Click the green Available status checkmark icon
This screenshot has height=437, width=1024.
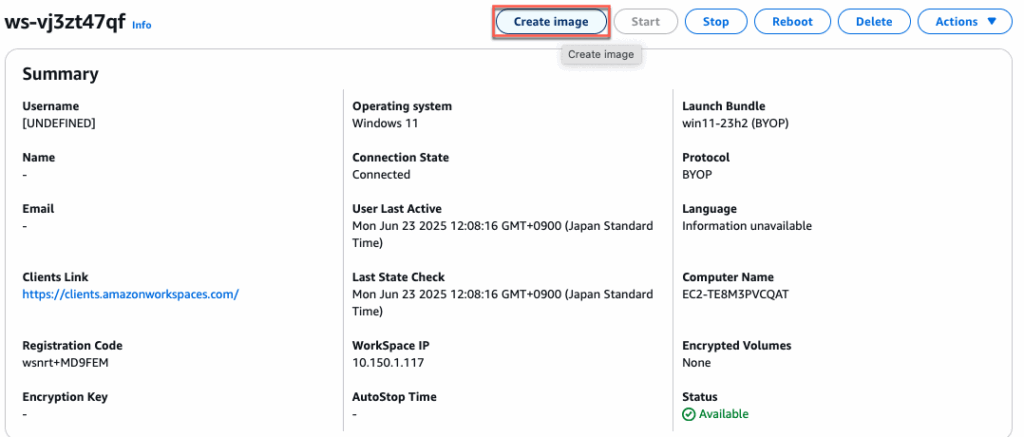pos(688,414)
